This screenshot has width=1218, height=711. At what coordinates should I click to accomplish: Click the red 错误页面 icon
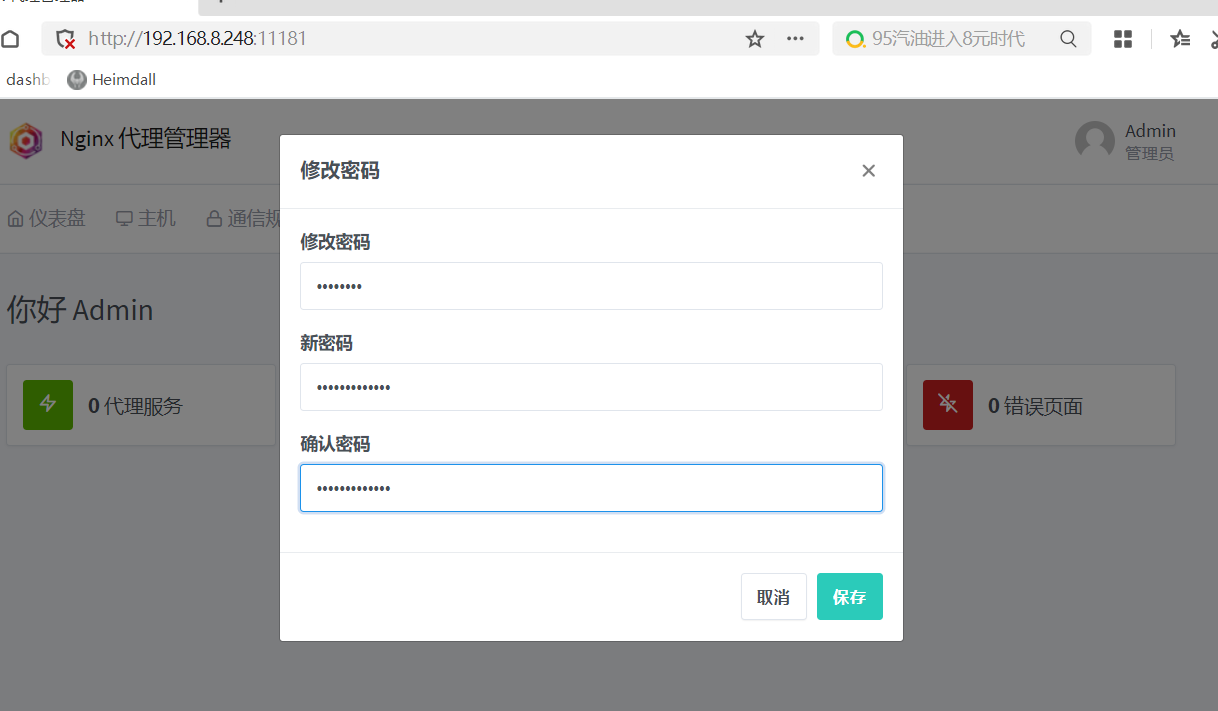(947, 405)
